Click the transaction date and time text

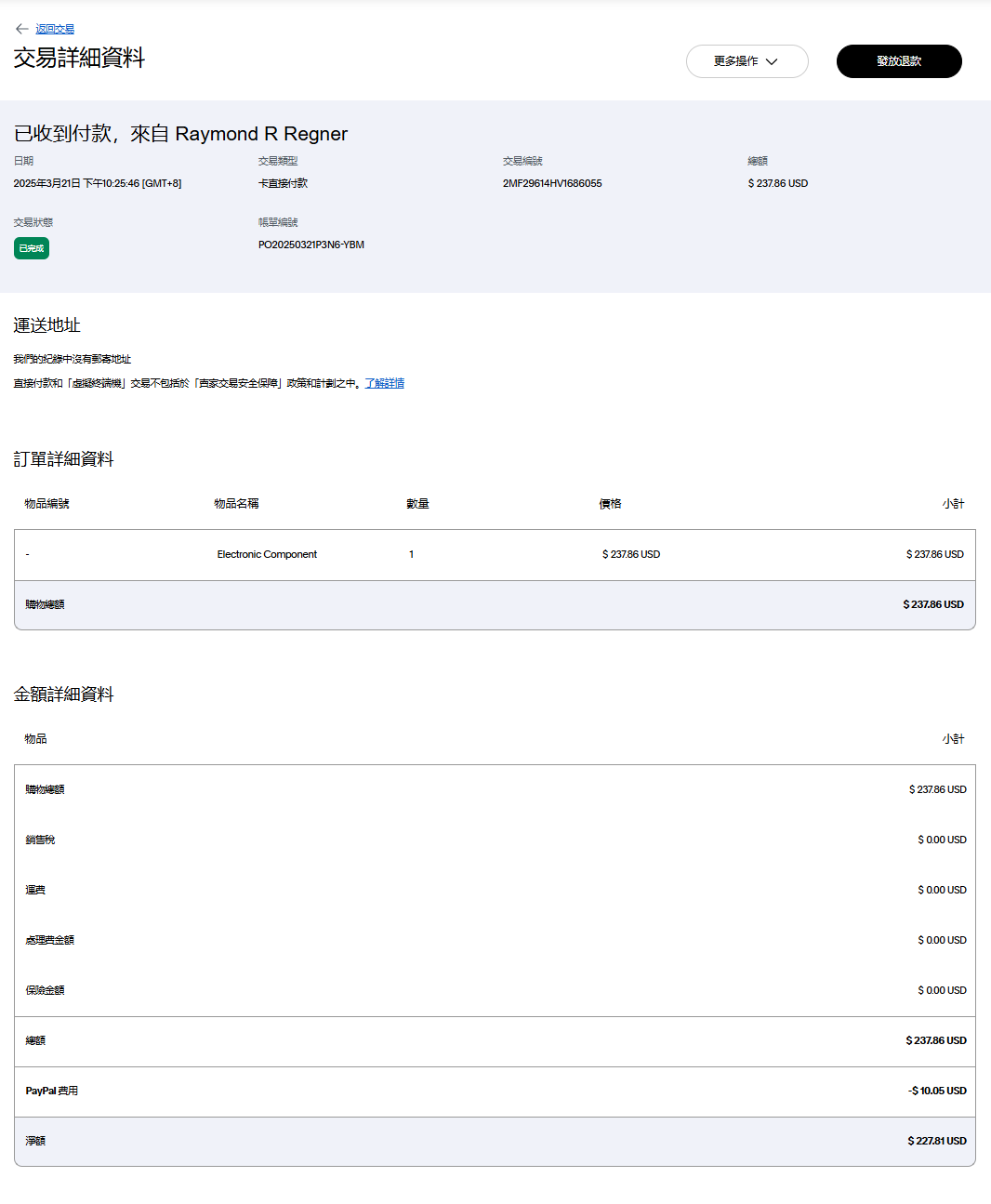[x=98, y=183]
